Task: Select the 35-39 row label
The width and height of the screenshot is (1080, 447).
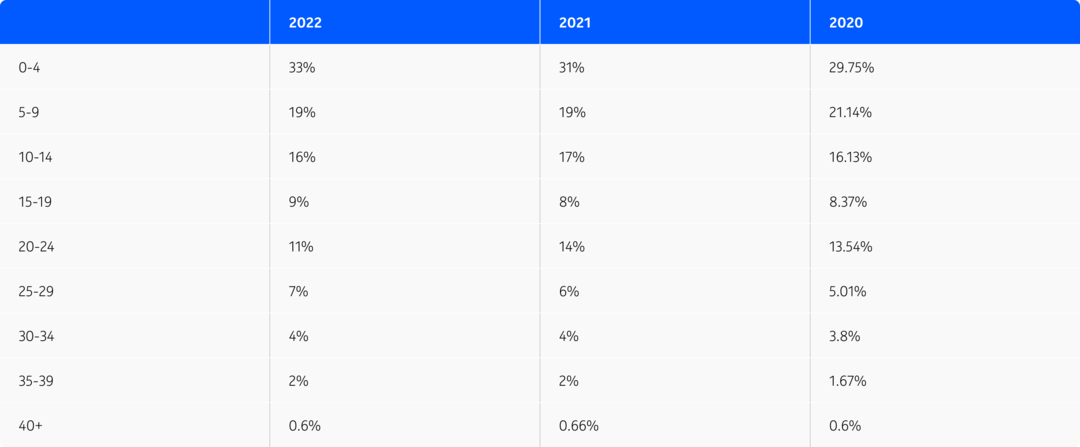Action: pyautogui.click(x=36, y=381)
